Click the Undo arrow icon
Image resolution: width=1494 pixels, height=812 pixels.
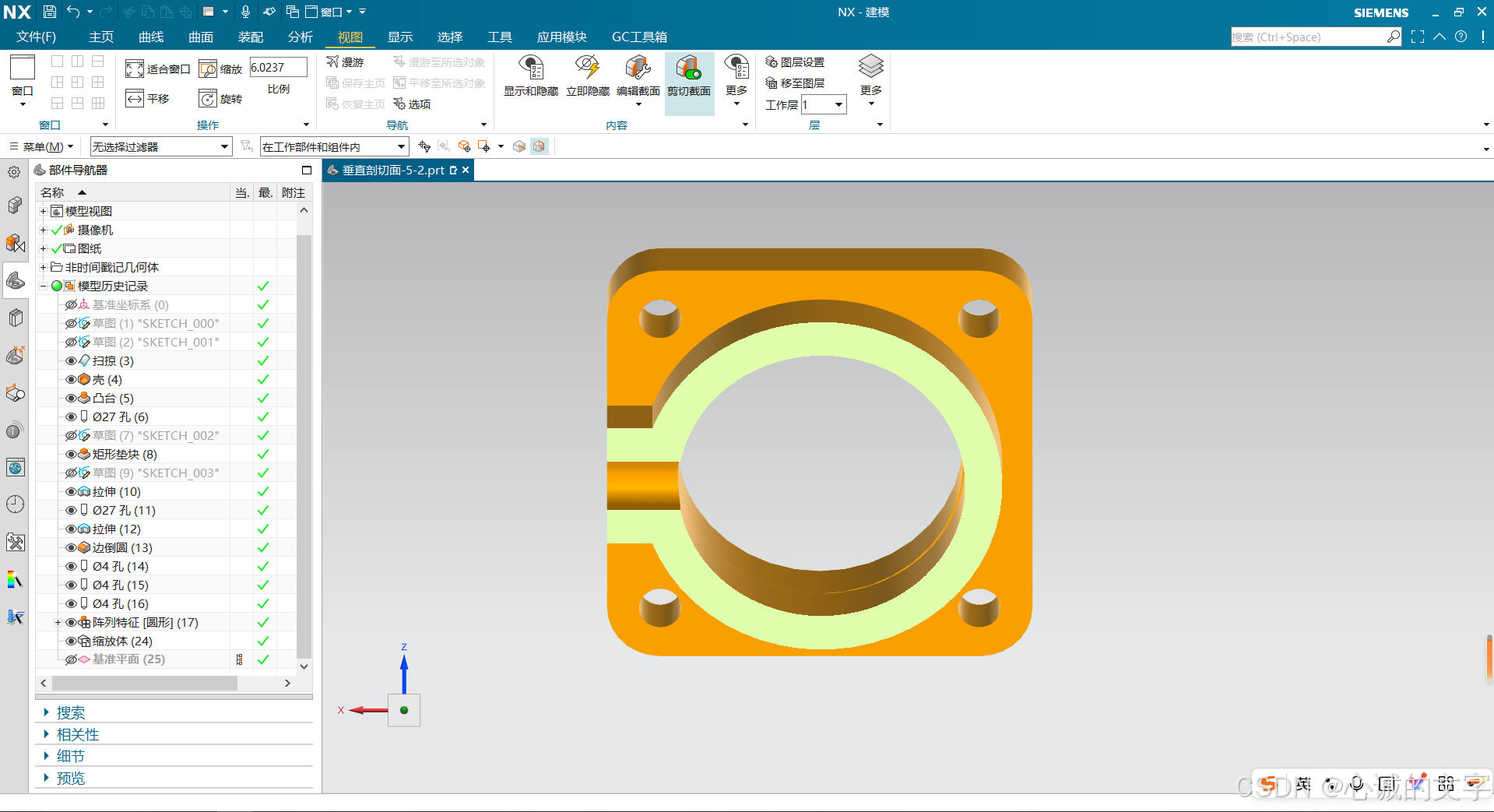73,12
